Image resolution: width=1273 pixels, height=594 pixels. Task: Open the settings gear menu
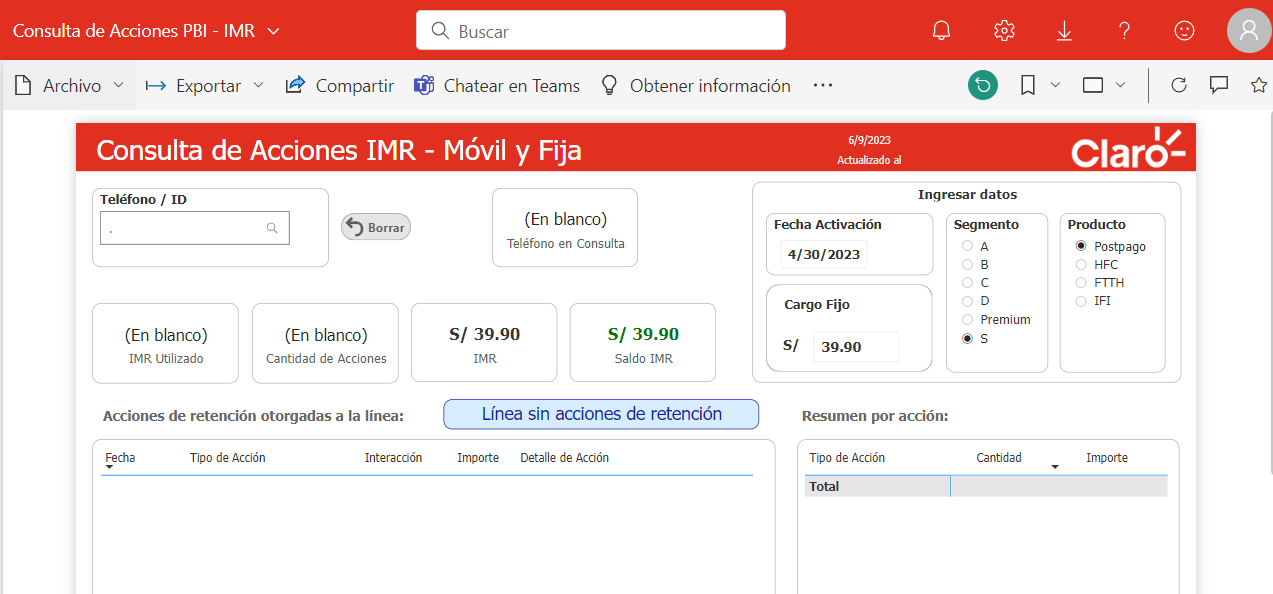[x=1004, y=30]
